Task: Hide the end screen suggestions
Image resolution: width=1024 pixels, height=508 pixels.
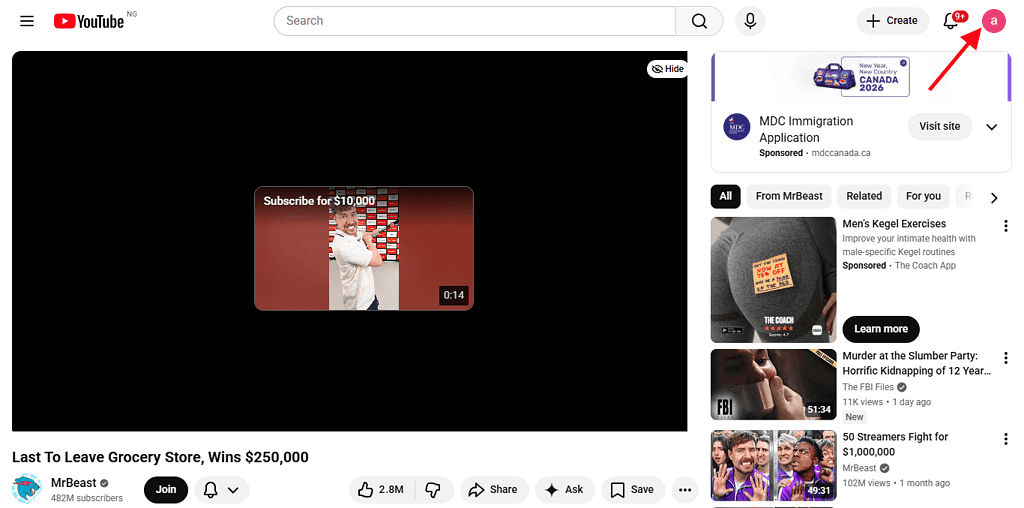Action: click(x=667, y=69)
